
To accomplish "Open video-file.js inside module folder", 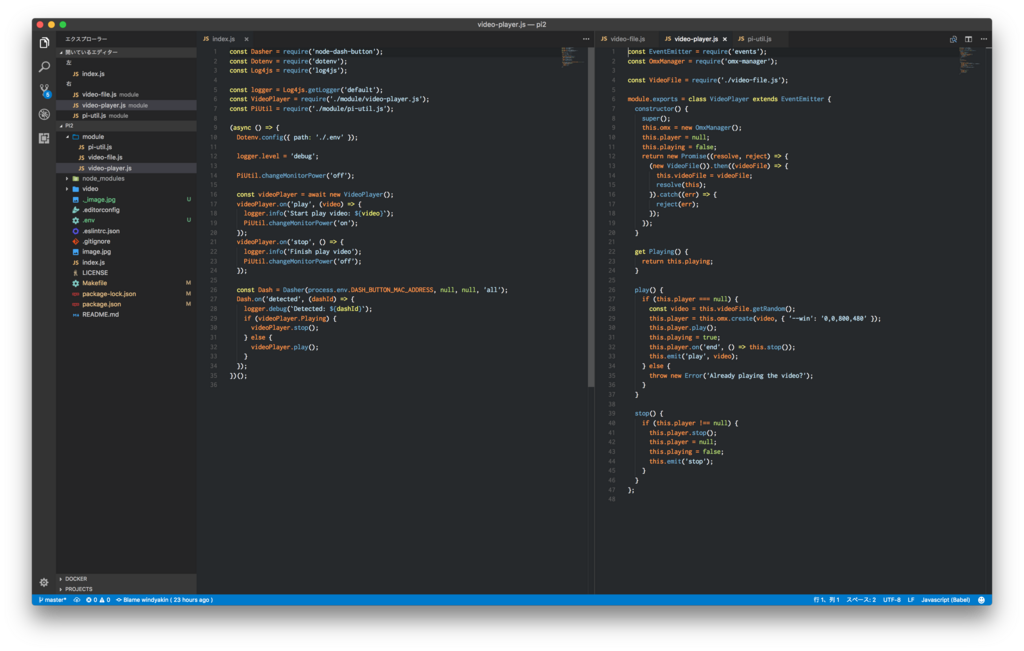I will click(126, 157).
